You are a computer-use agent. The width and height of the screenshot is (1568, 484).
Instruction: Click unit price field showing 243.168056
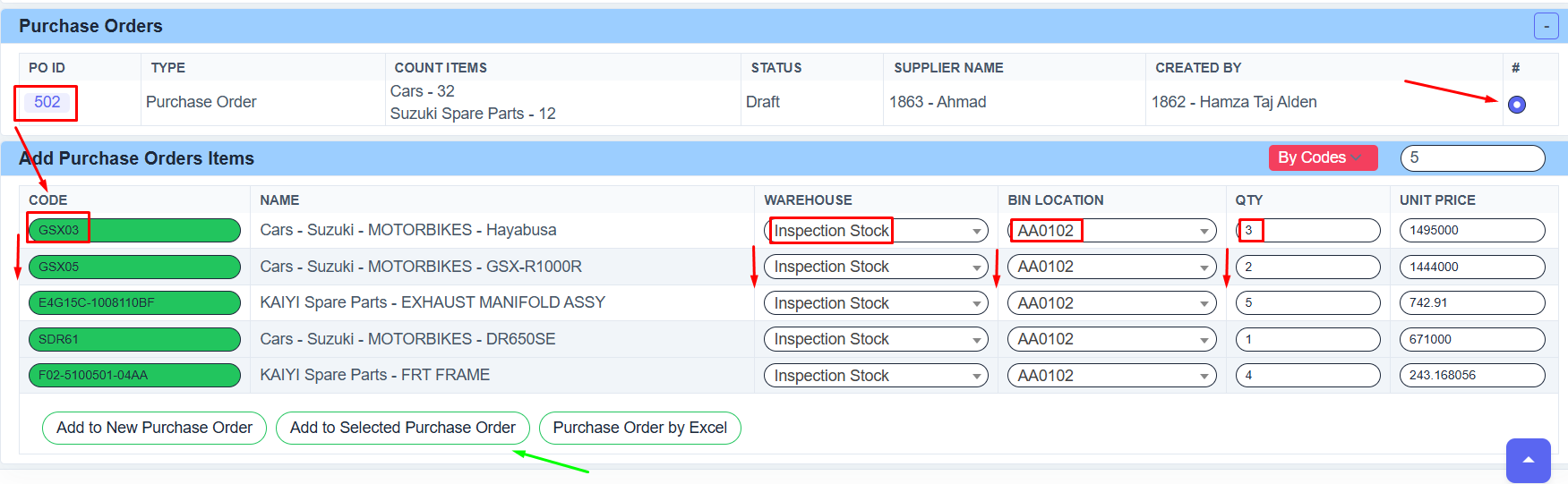click(1471, 375)
